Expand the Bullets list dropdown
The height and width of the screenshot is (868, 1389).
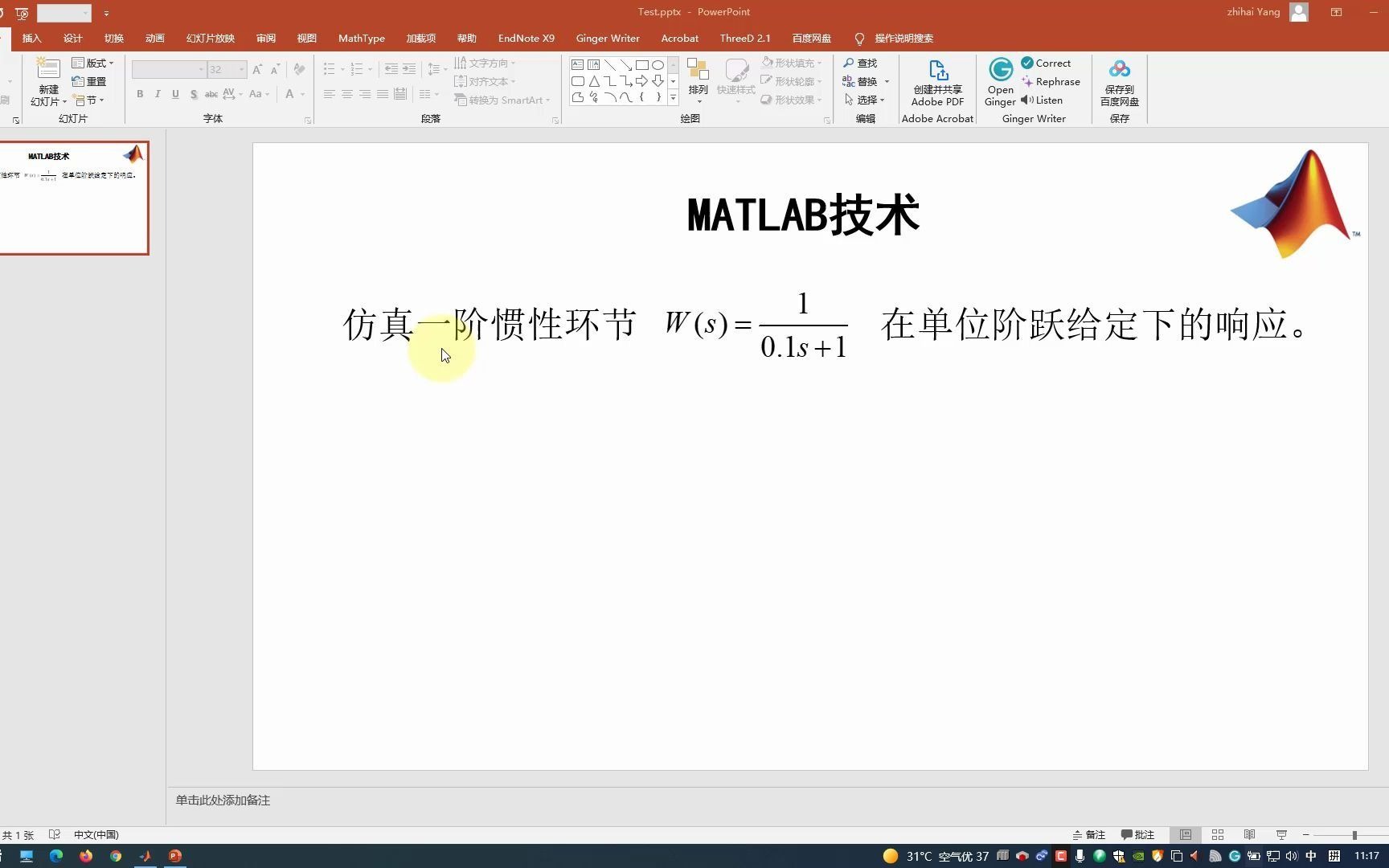coord(342,69)
